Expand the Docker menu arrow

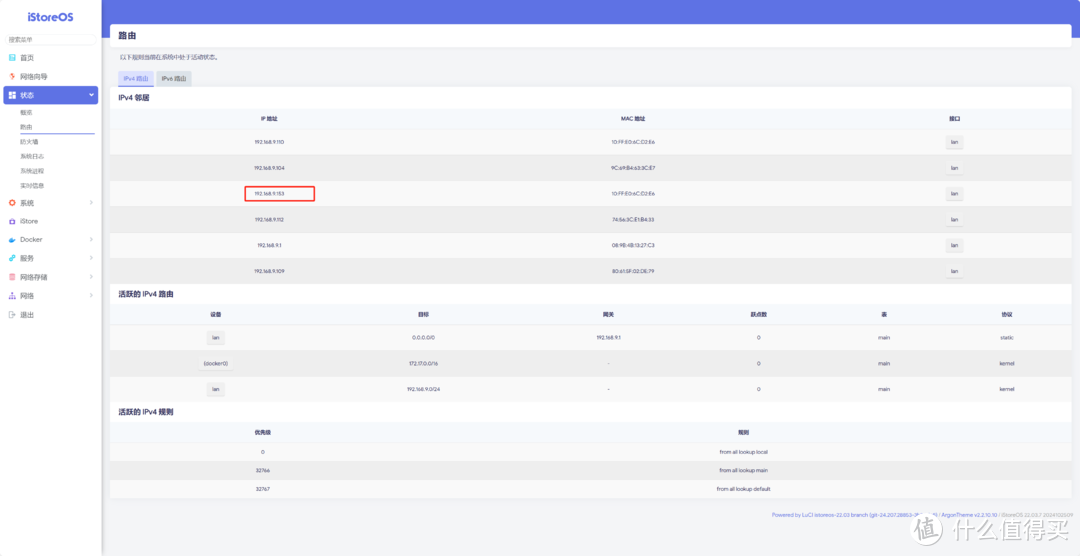(91, 240)
